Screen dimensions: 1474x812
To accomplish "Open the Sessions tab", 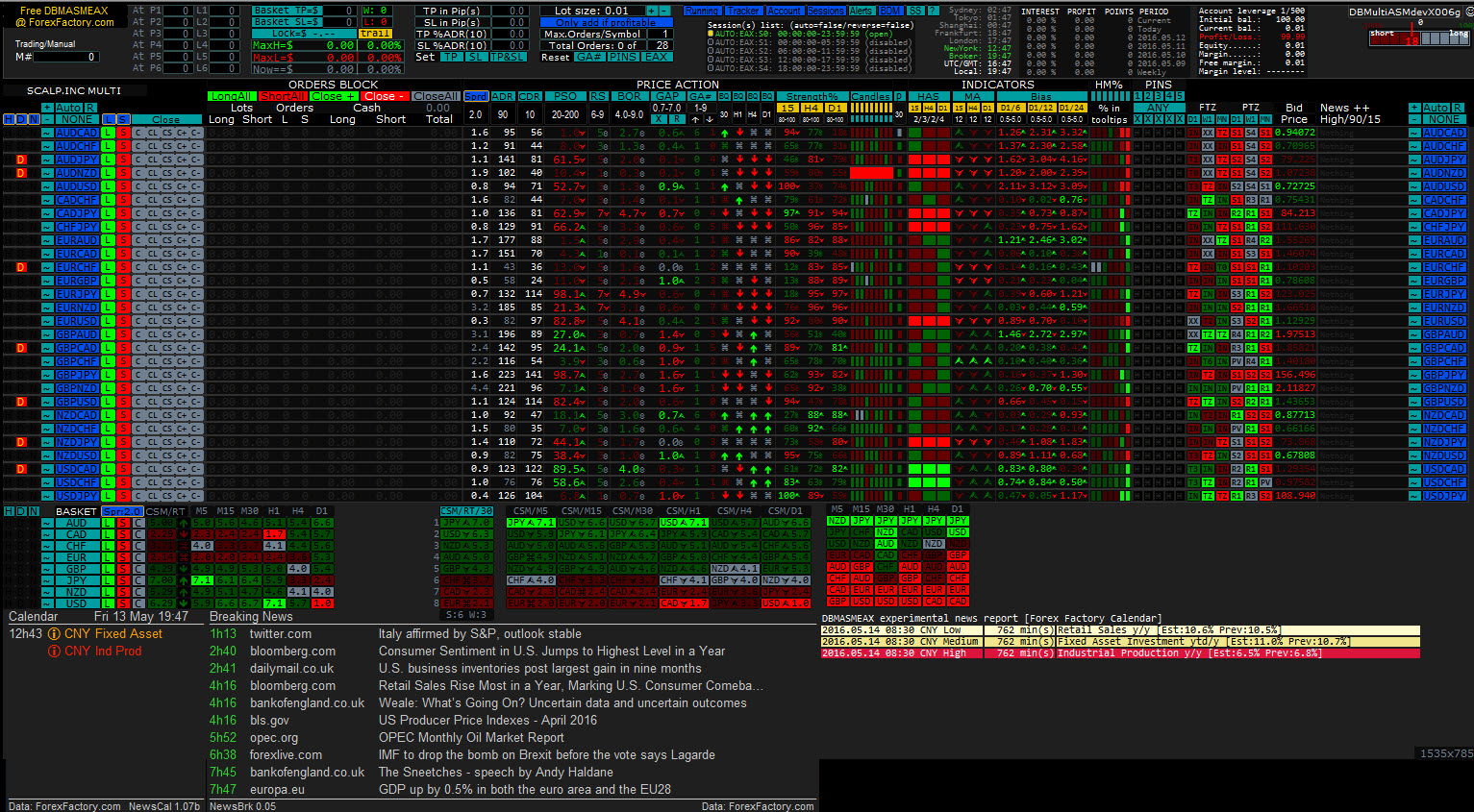I will 826,11.
